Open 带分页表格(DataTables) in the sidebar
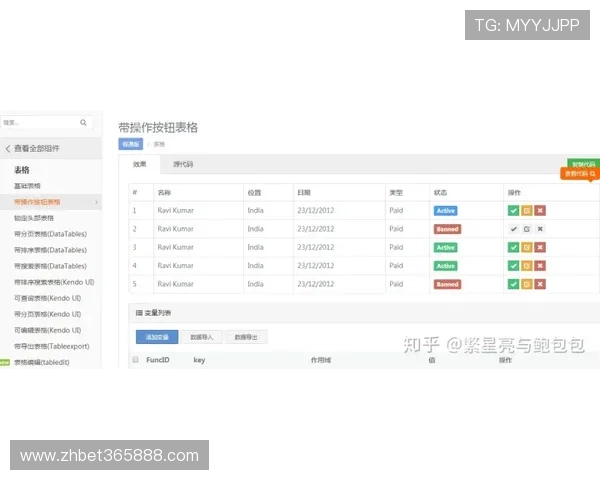This screenshot has width=600, height=480. 51,234
